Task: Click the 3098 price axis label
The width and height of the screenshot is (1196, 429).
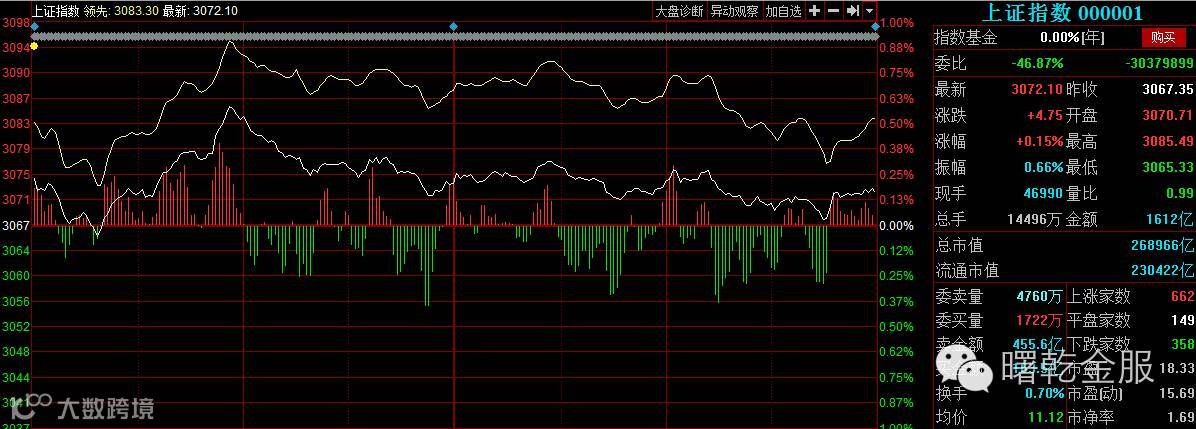Action: coord(14,23)
